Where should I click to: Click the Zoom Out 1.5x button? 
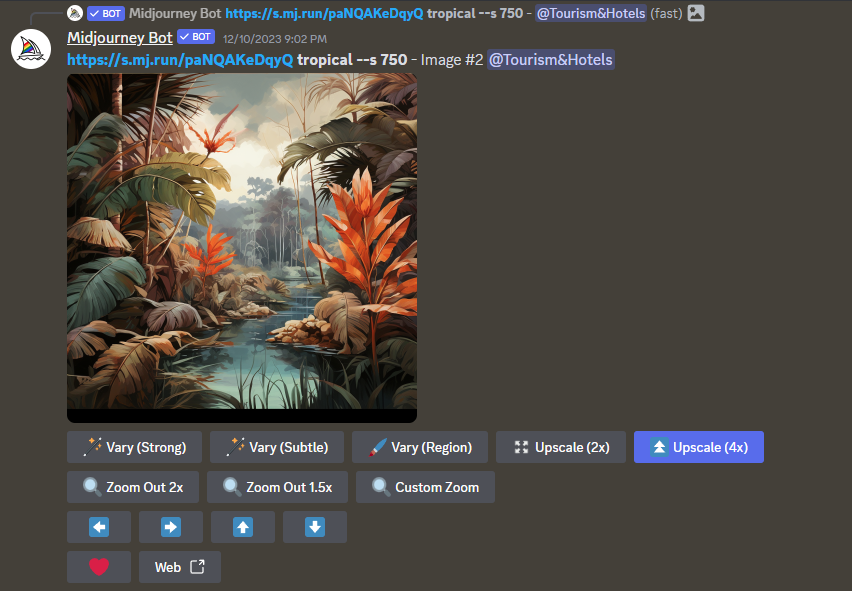pyautogui.click(x=277, y=487)
